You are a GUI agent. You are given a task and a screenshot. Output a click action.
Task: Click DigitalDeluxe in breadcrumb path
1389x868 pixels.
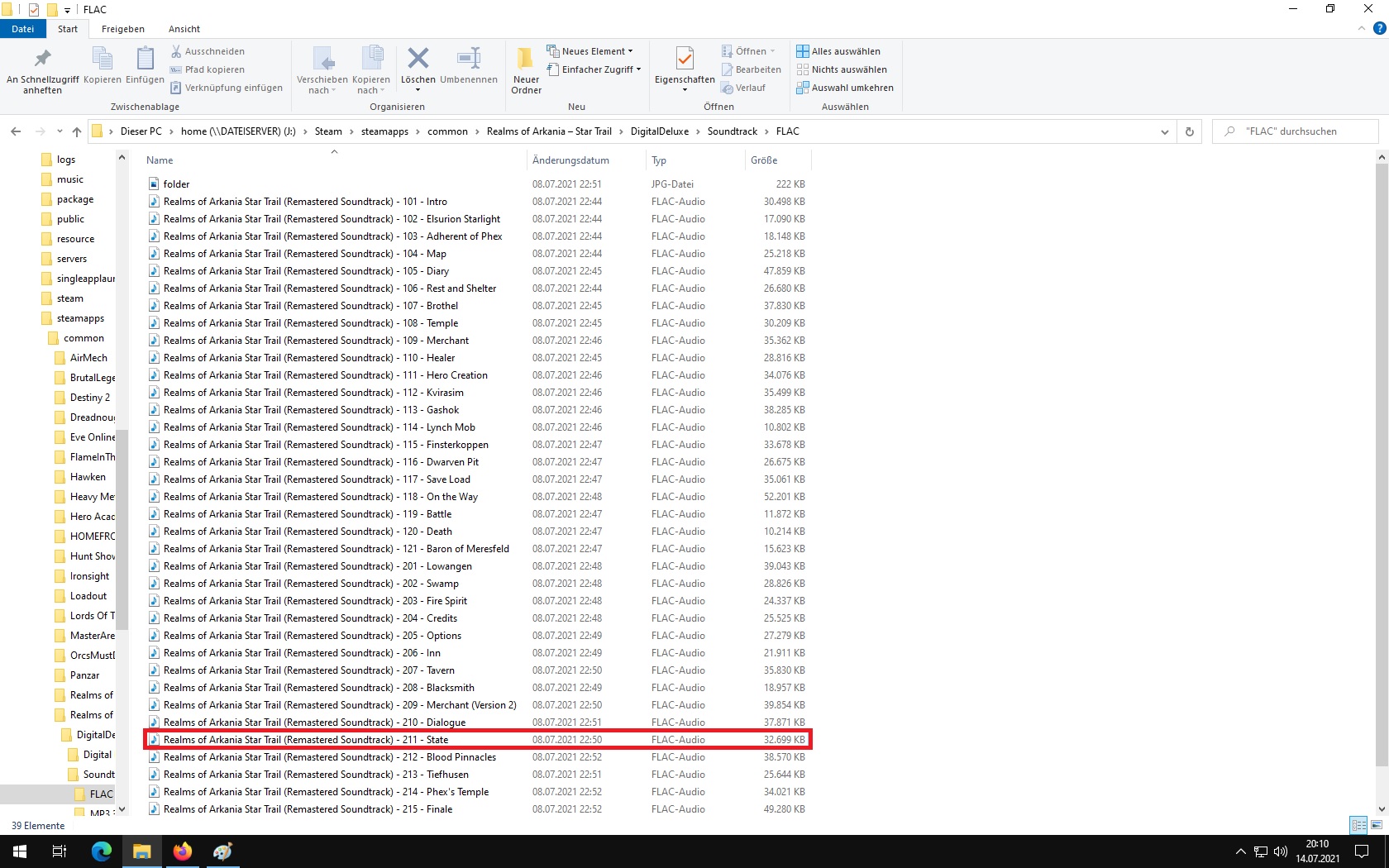[x=659, y=131]
